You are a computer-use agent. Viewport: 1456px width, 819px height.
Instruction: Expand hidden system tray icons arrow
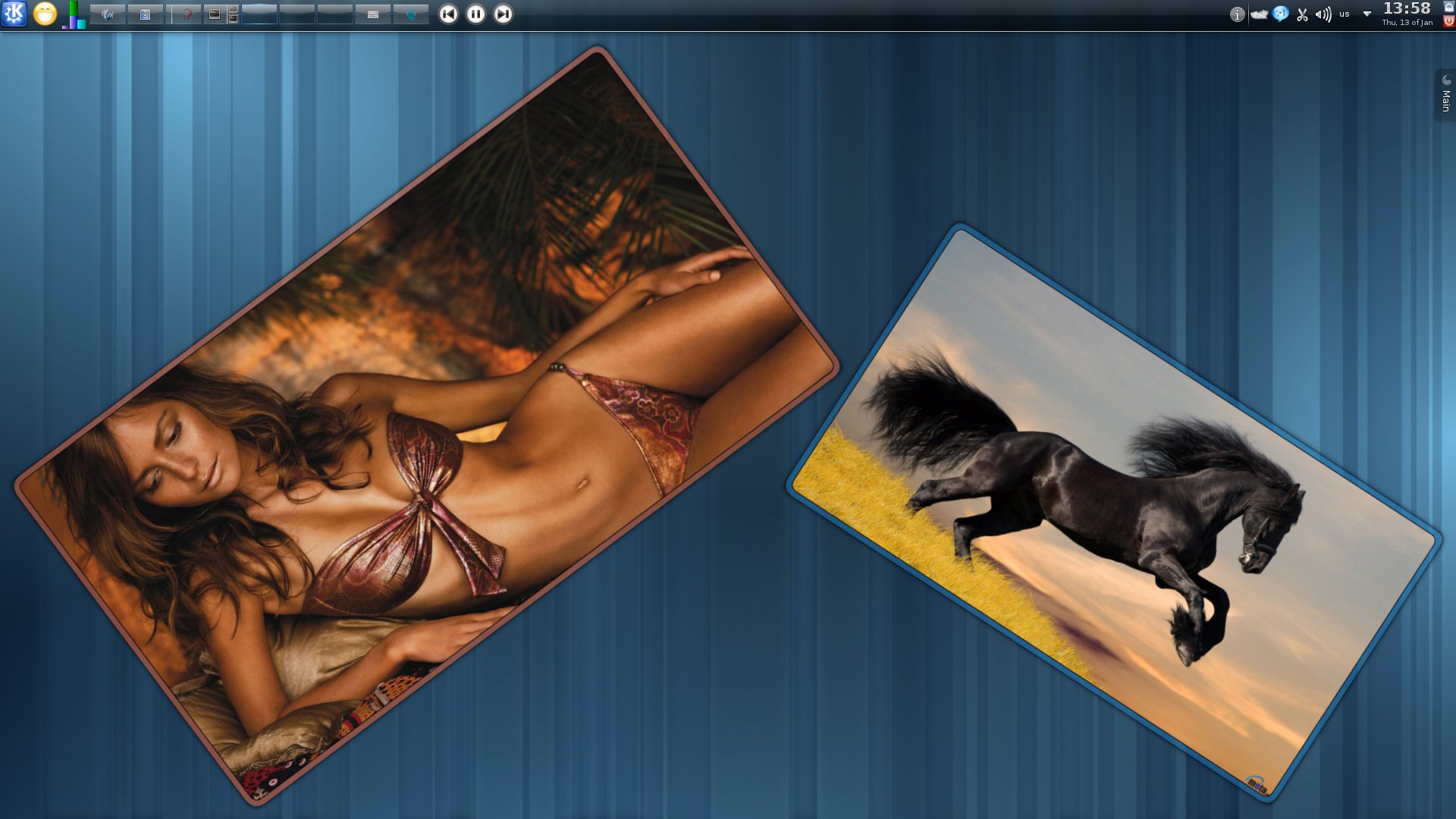(x=1367, y=14)
